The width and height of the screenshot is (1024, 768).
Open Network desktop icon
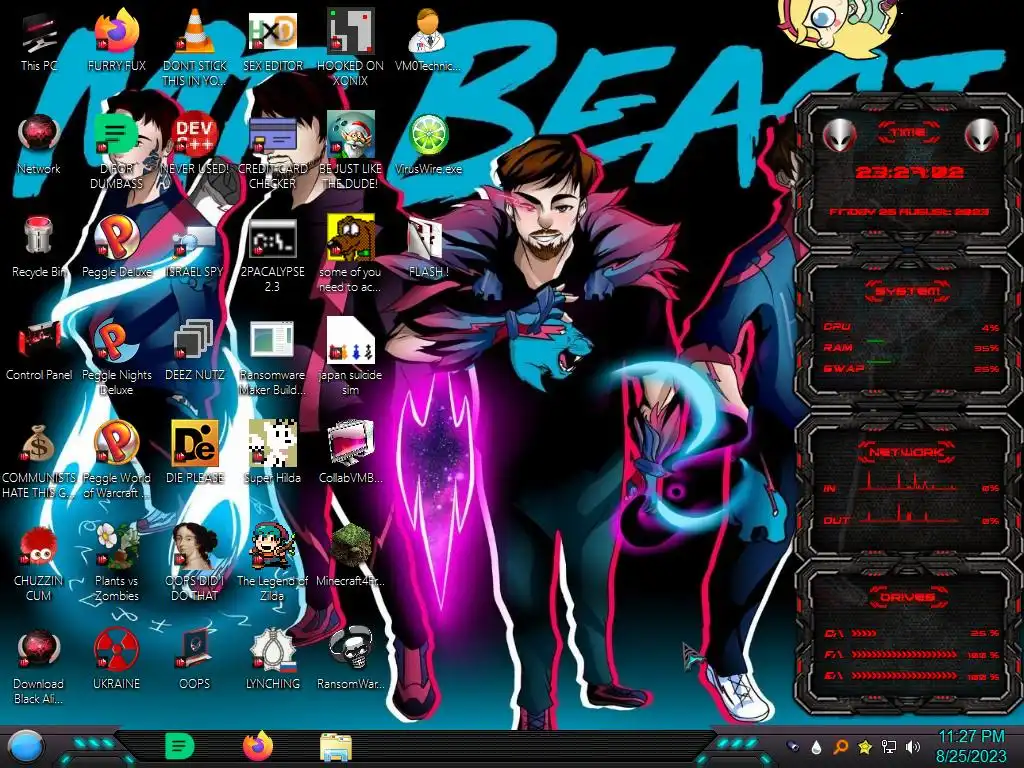[x=39, y=136]
